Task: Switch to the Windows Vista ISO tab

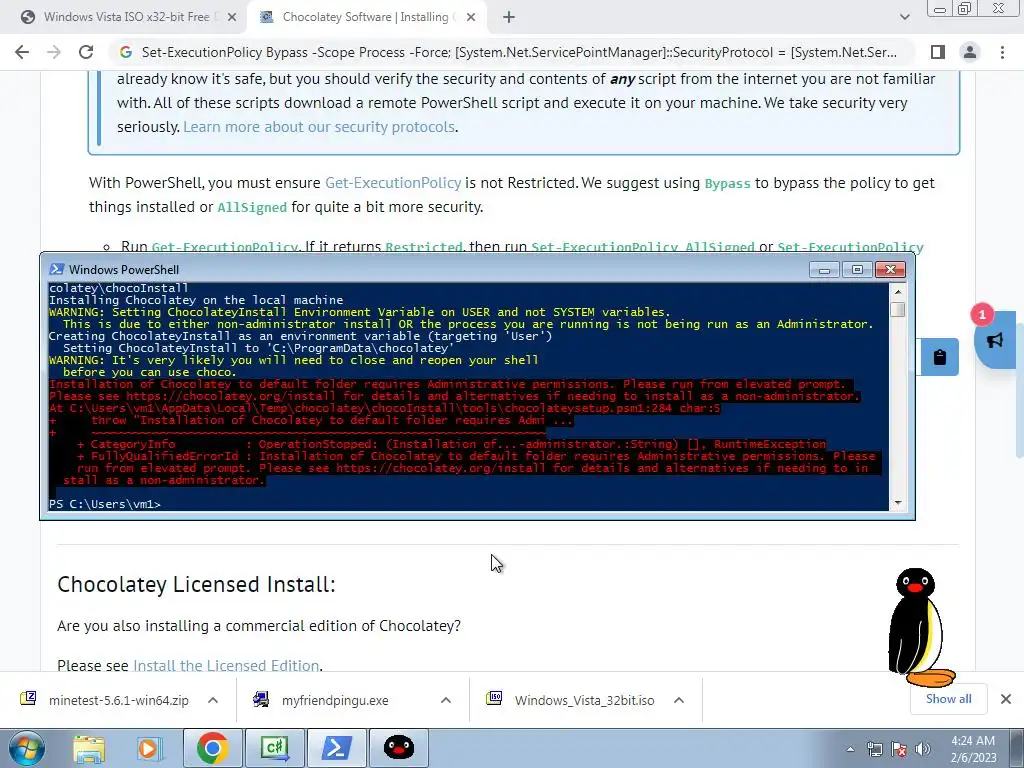Action: click(127, 18)
